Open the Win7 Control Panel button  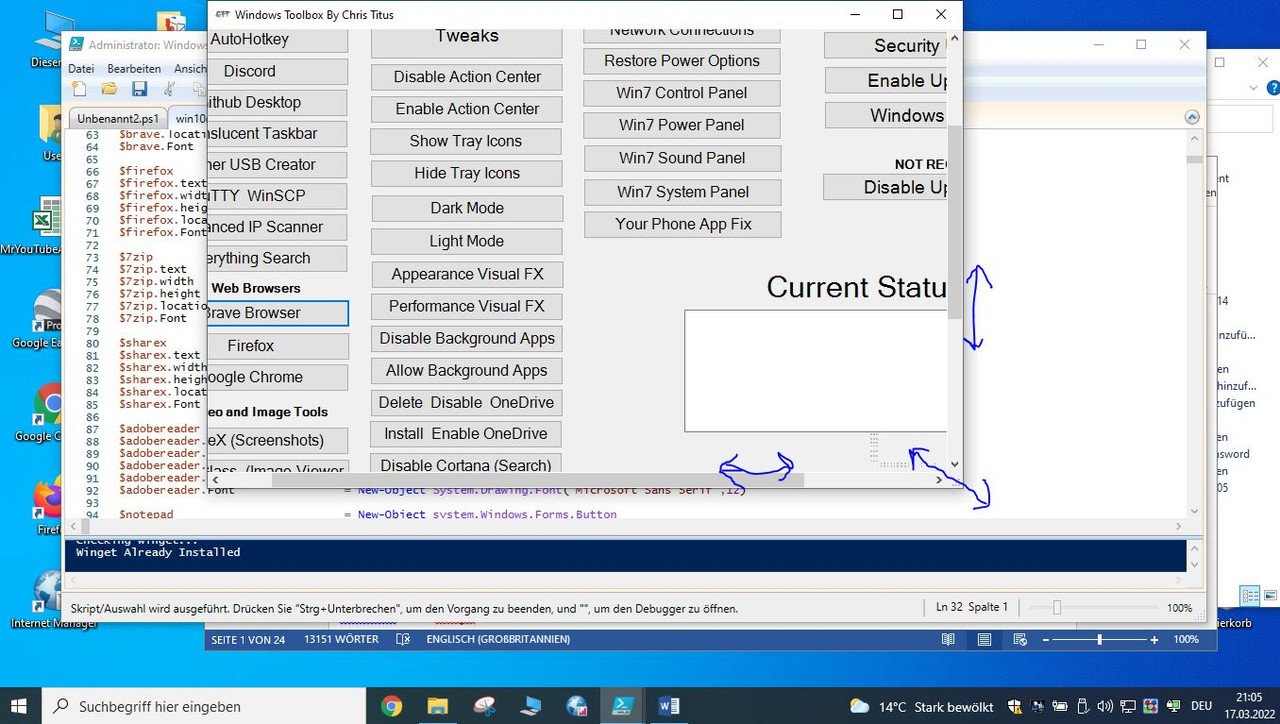pos(682,93)
